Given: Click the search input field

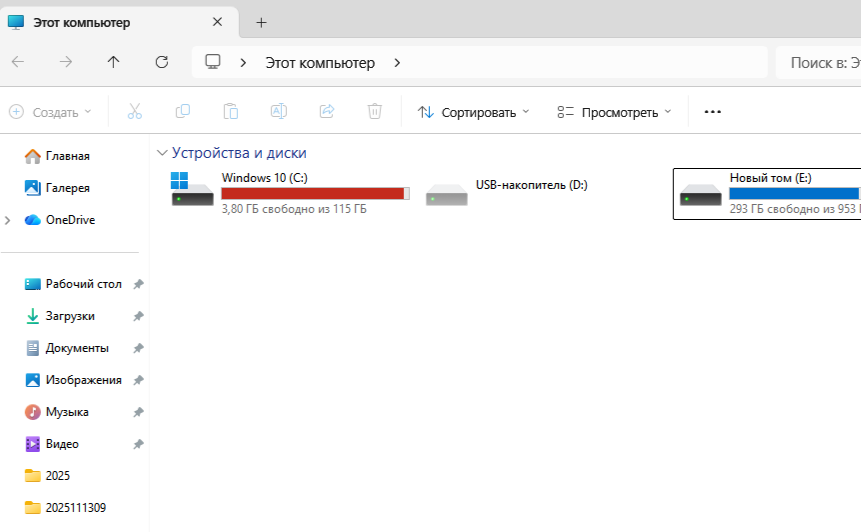Looking at the screenshot, I should pyautogui.click(x=818, y=62).
